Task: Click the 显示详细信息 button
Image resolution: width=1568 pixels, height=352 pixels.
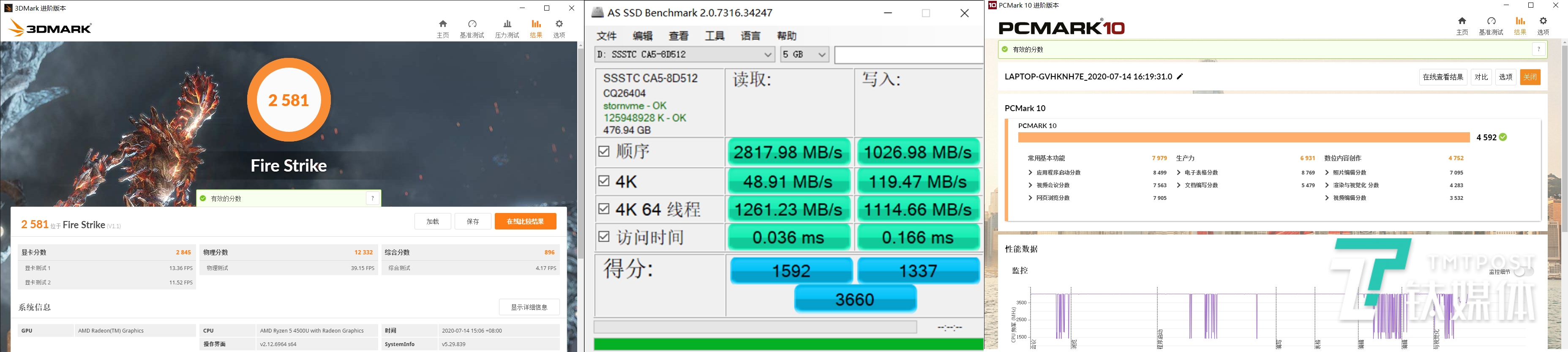Action: (529, 307)
